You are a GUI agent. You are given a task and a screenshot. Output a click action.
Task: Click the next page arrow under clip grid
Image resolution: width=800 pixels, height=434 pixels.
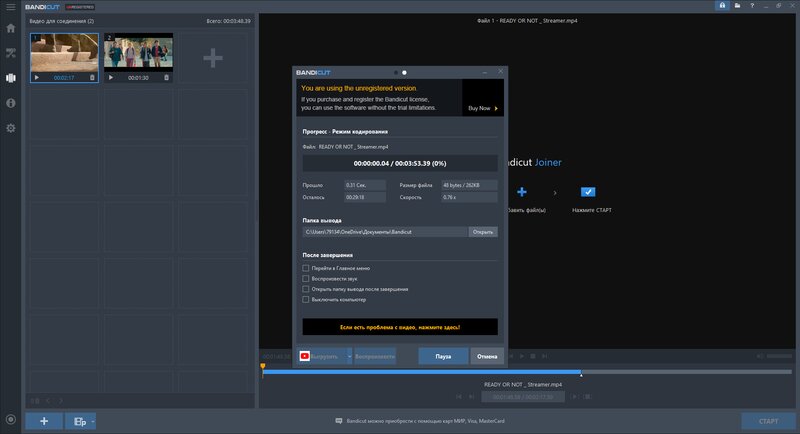coord(61,401)
